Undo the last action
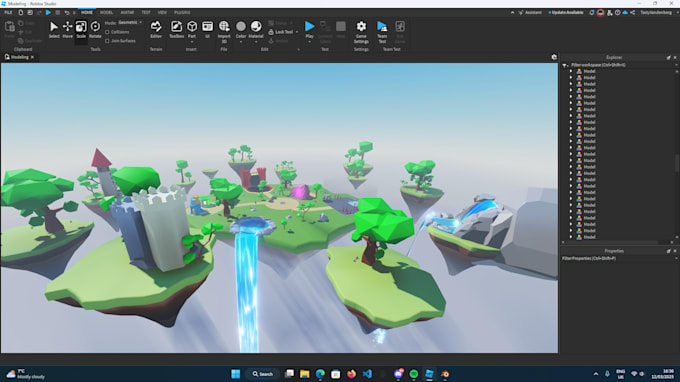This screenshot has height=382, width=680. pyautogui.click(x=67, y=13)
